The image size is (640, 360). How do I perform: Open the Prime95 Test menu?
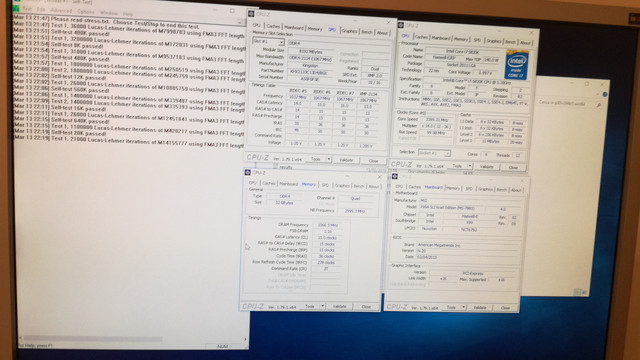[x=27, y=9]
